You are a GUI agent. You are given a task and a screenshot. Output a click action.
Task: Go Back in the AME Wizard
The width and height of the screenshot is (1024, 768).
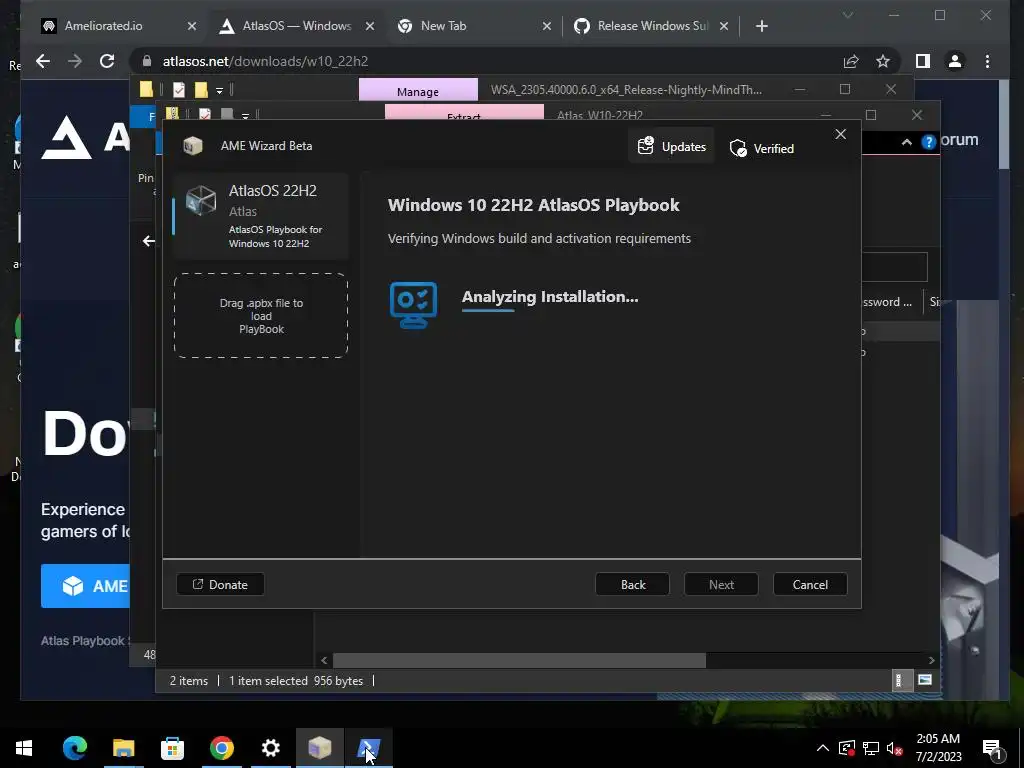pos(632,584)
